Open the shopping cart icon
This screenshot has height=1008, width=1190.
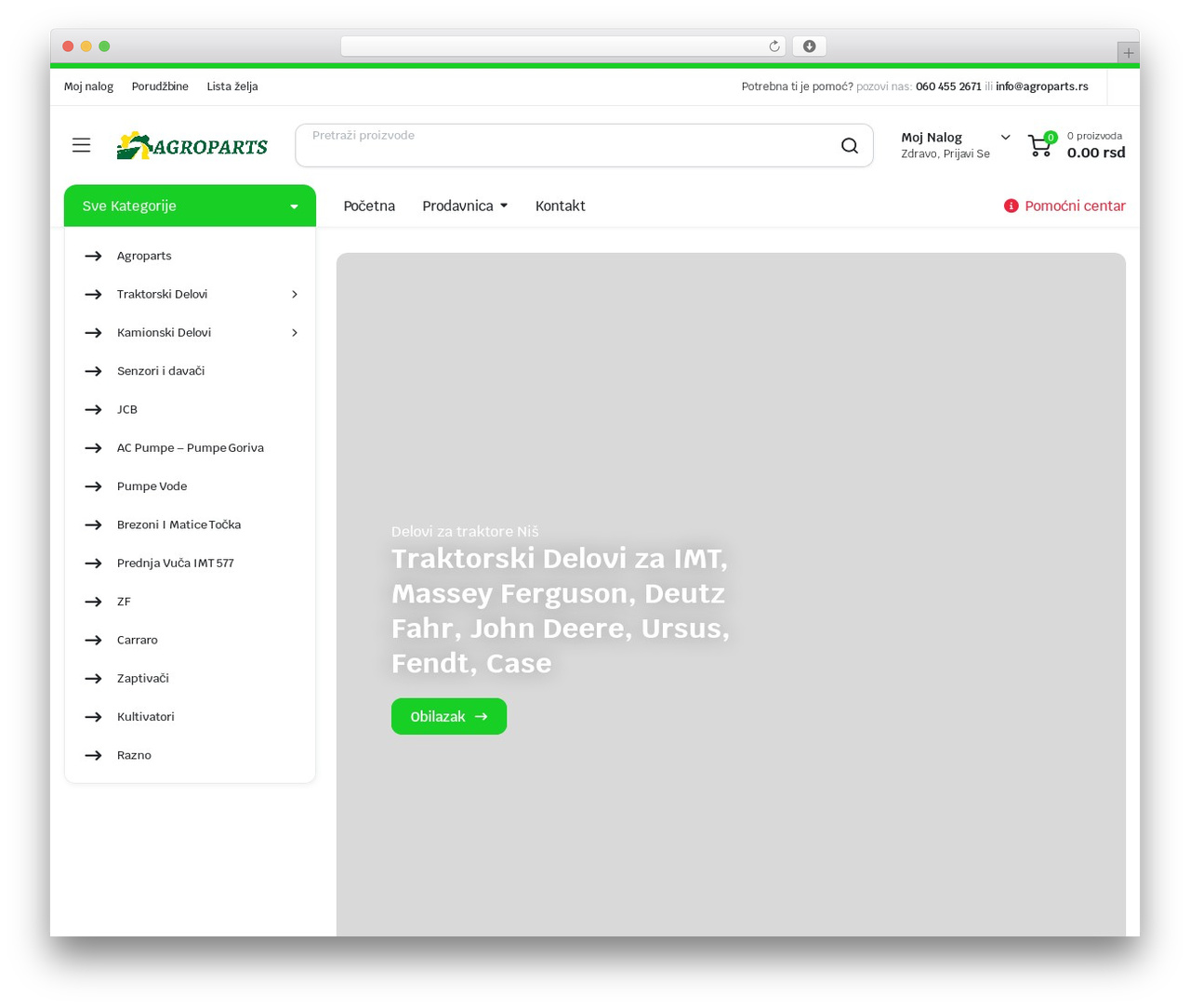point(1041,145)
